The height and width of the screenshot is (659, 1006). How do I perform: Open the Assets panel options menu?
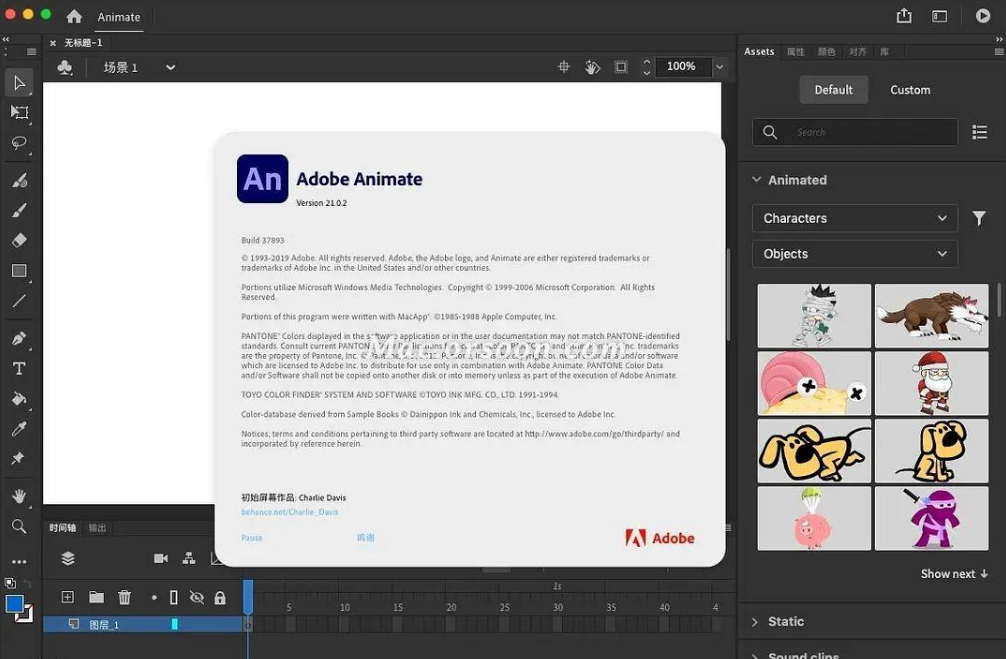[x=998, y=51]
